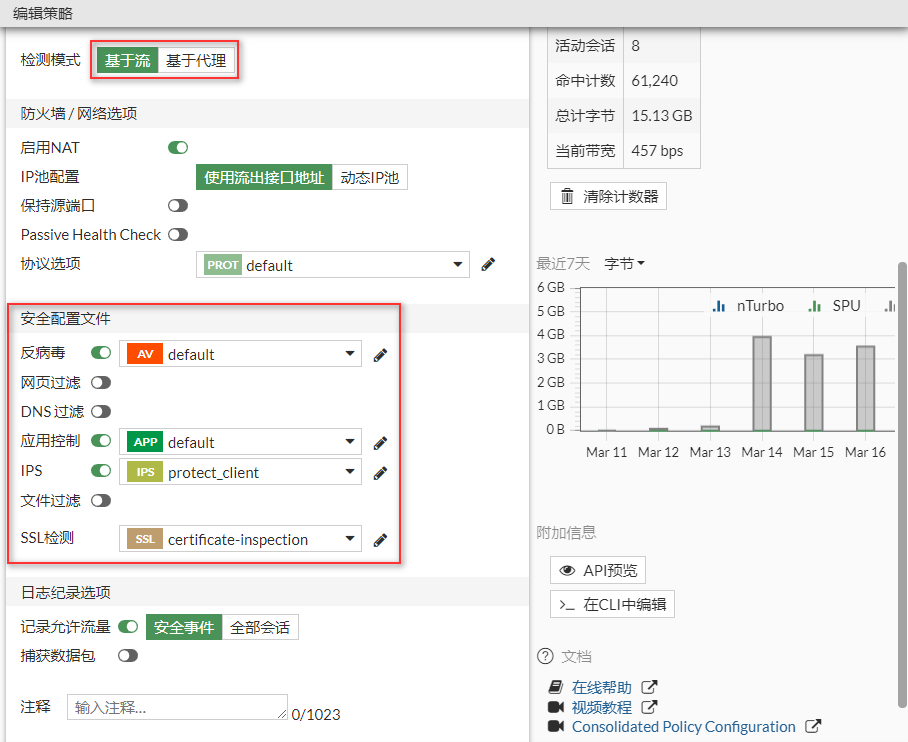This screenshot has height=742, width=908.
Task: Open the 视频教程 link
Action: 602,707
